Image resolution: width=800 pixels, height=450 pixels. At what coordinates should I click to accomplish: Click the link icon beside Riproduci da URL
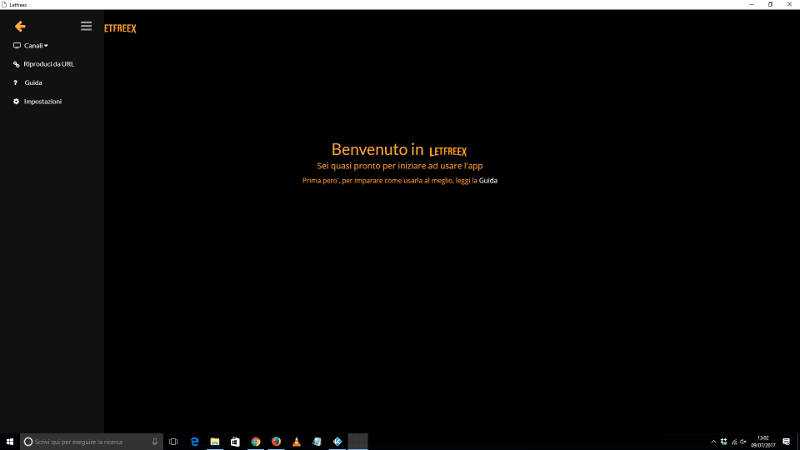pyautogui.click(x=16, y=64)
